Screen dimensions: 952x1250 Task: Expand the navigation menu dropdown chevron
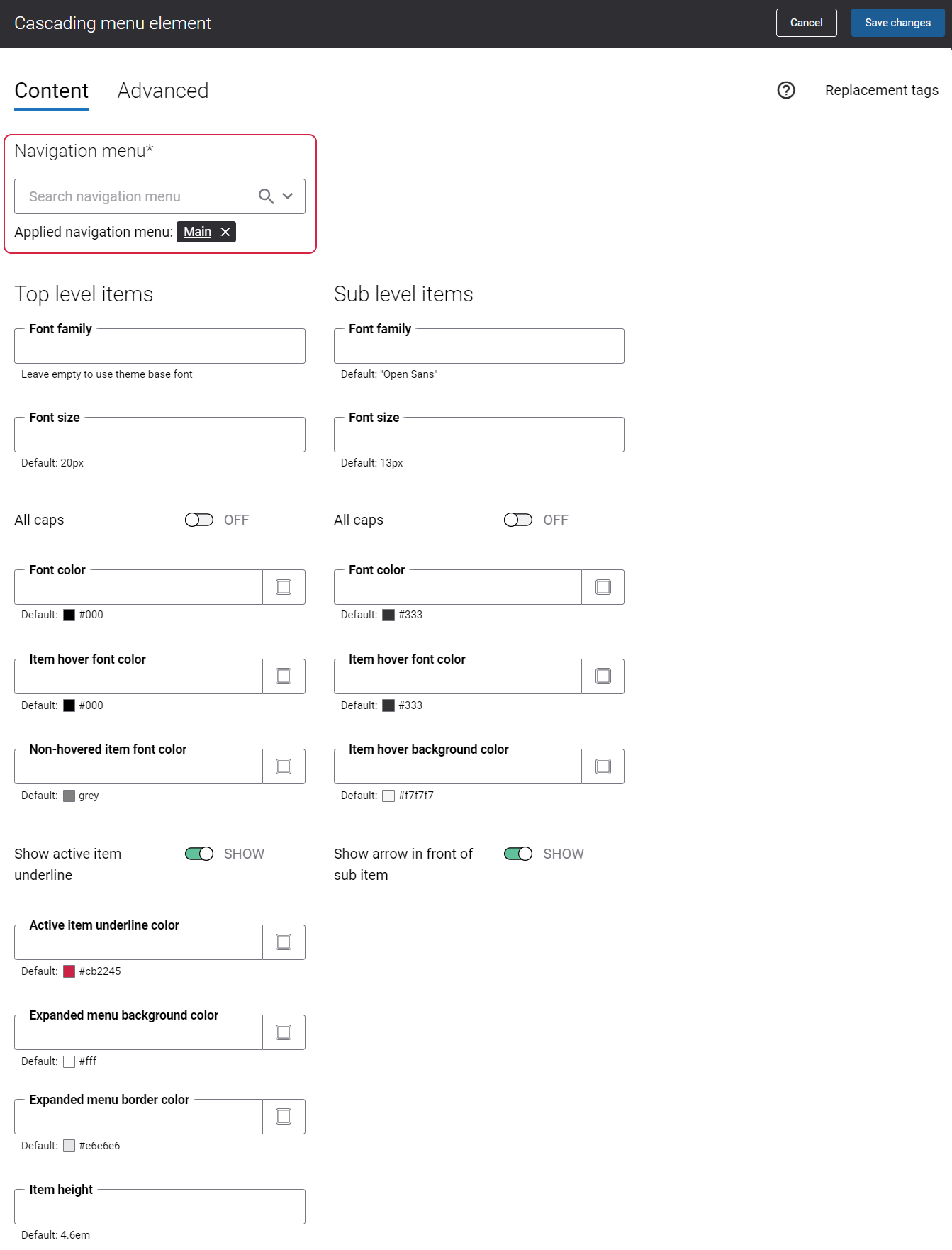(288, 196)
